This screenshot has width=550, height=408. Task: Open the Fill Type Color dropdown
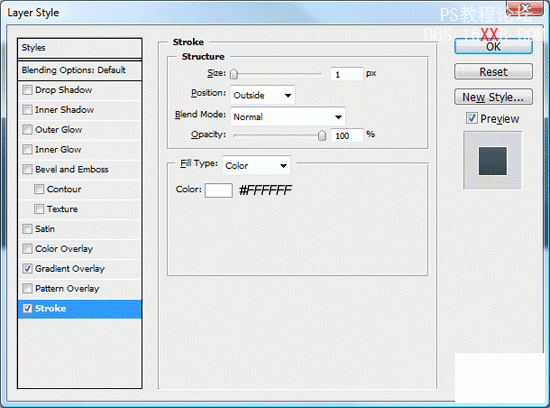256,165
